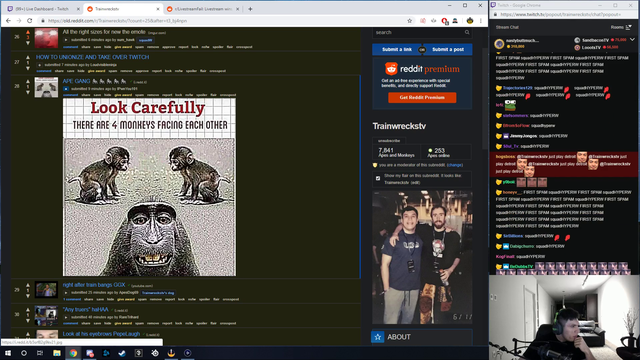640x360 pixels.
Task: Downvote the 'APE GANG' post
Action: [28, 92]
